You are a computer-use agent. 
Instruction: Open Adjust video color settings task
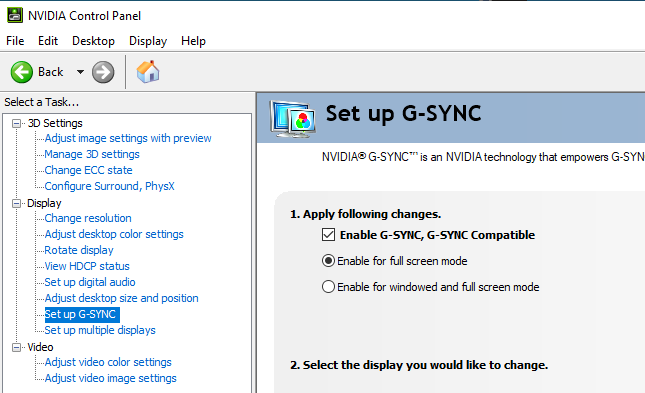108,362
